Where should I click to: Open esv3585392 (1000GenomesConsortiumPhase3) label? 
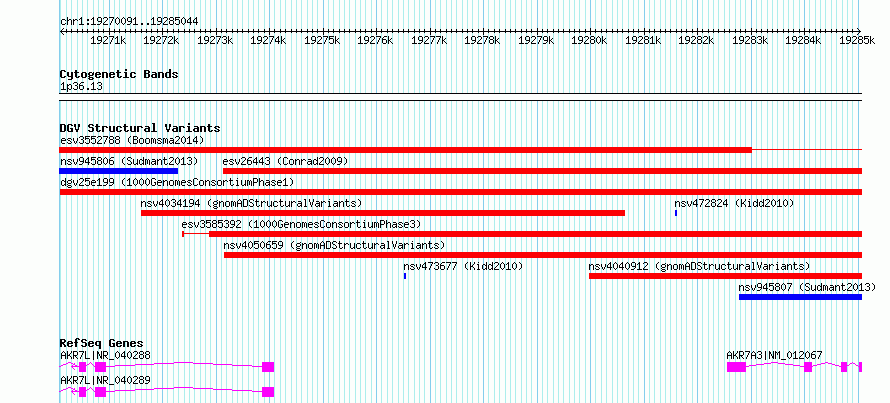301,224
